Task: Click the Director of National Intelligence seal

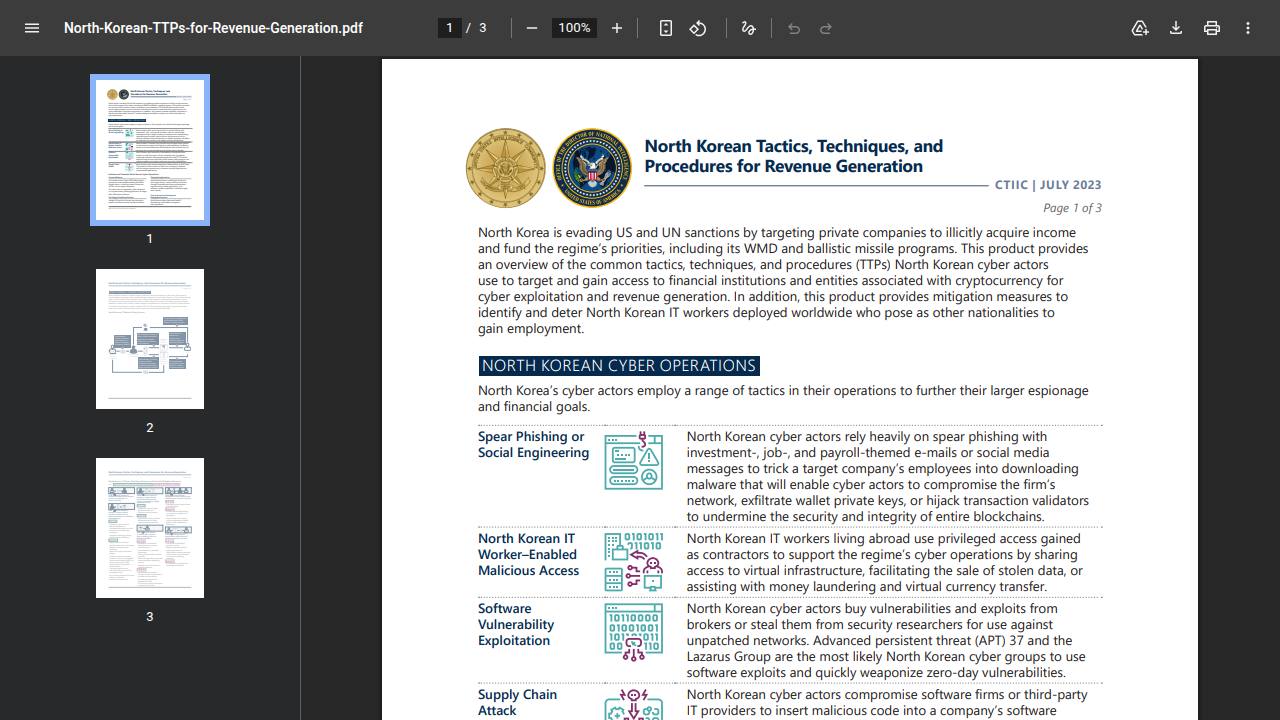Action: pos(592,168)
